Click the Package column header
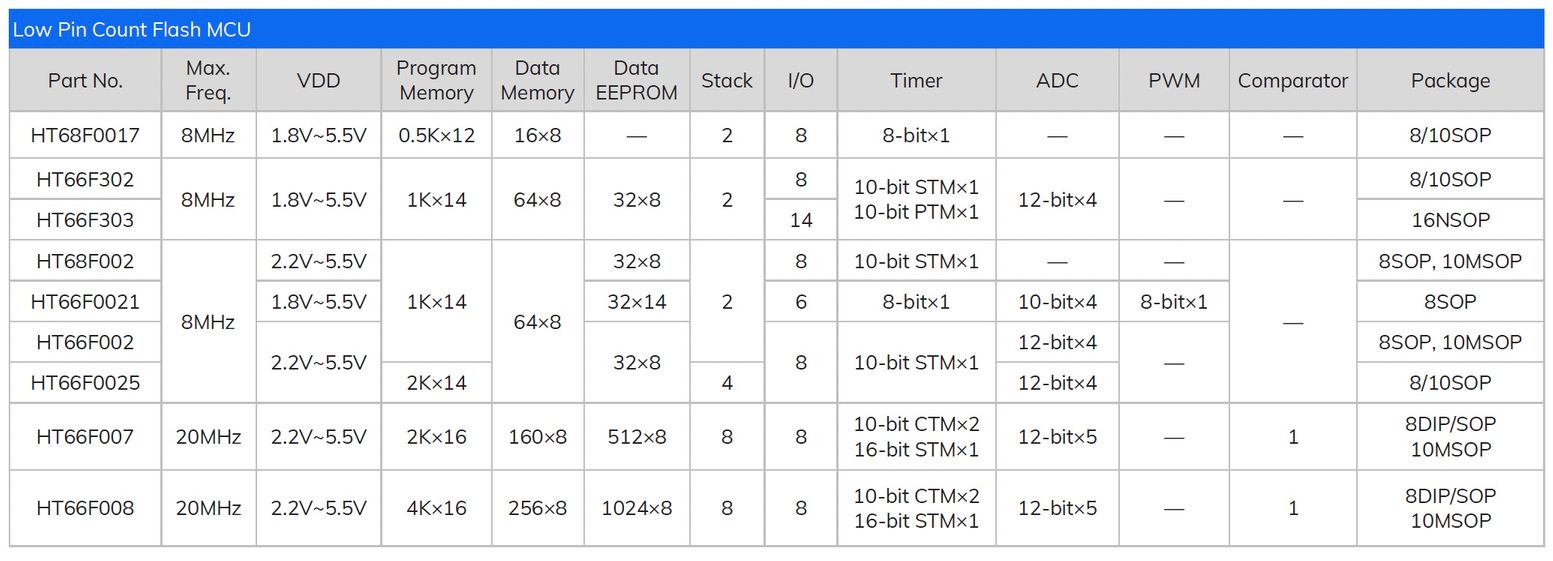The image size is (1553, 561). pyautogui.click(x=1450, y=81)
